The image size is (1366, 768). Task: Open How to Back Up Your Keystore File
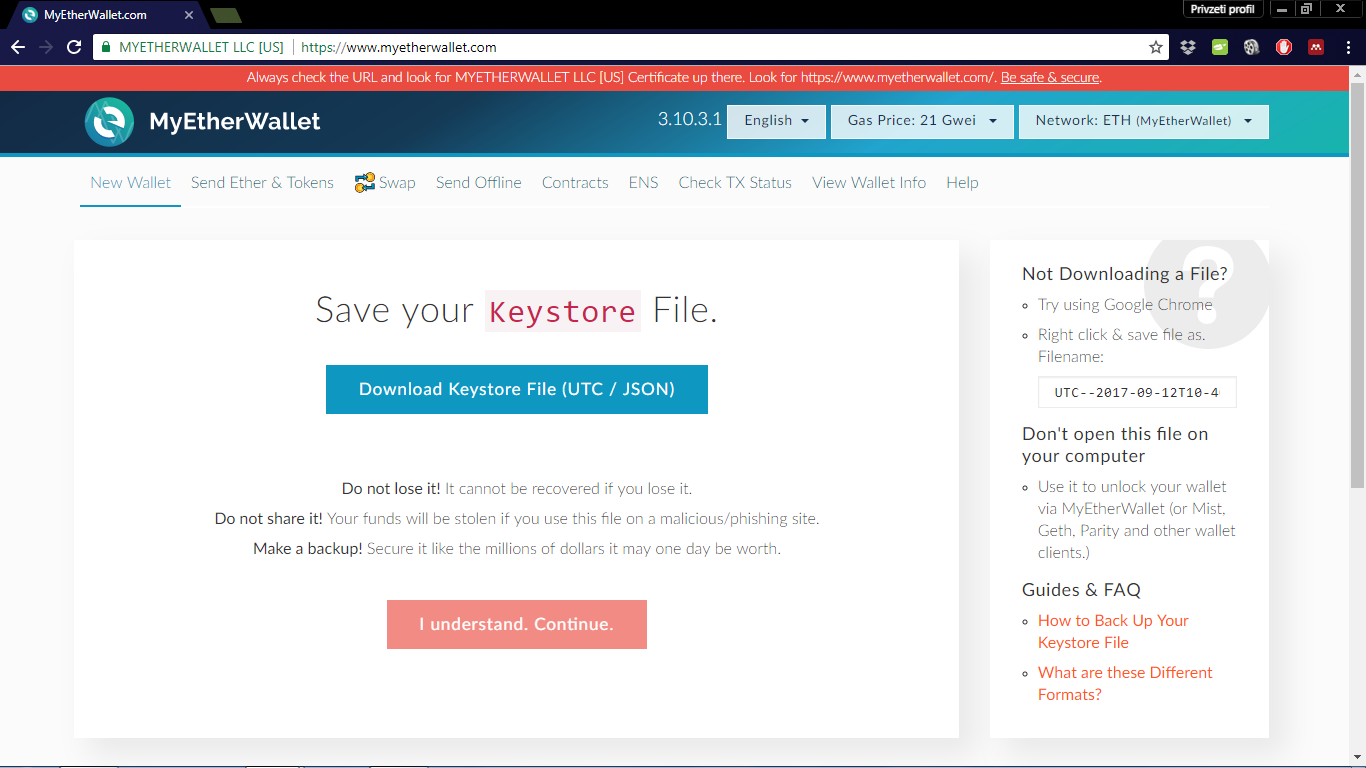[x=1113, y=632]
